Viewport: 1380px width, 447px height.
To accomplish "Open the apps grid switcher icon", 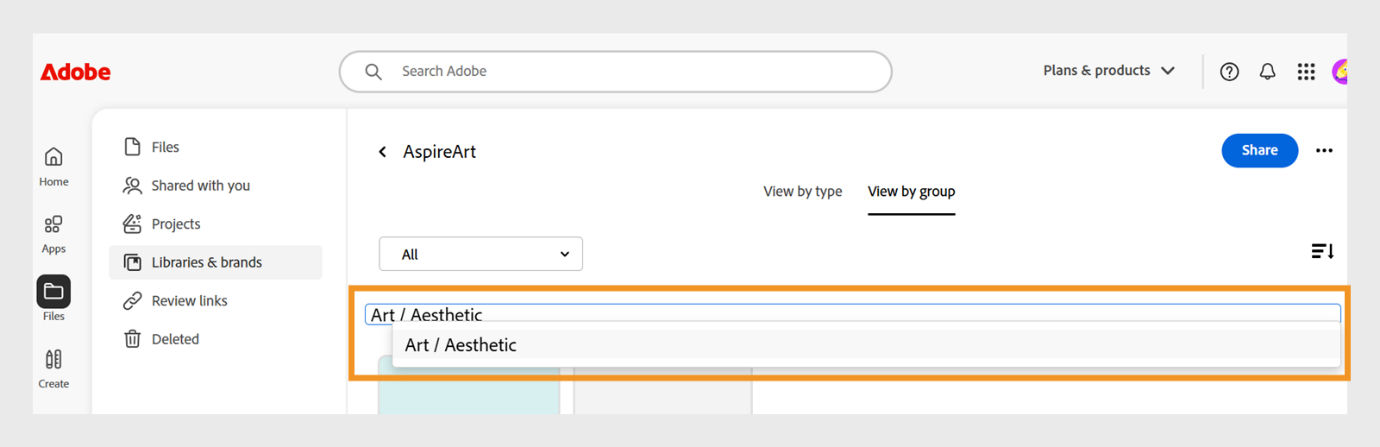I will coord(1305,71).
